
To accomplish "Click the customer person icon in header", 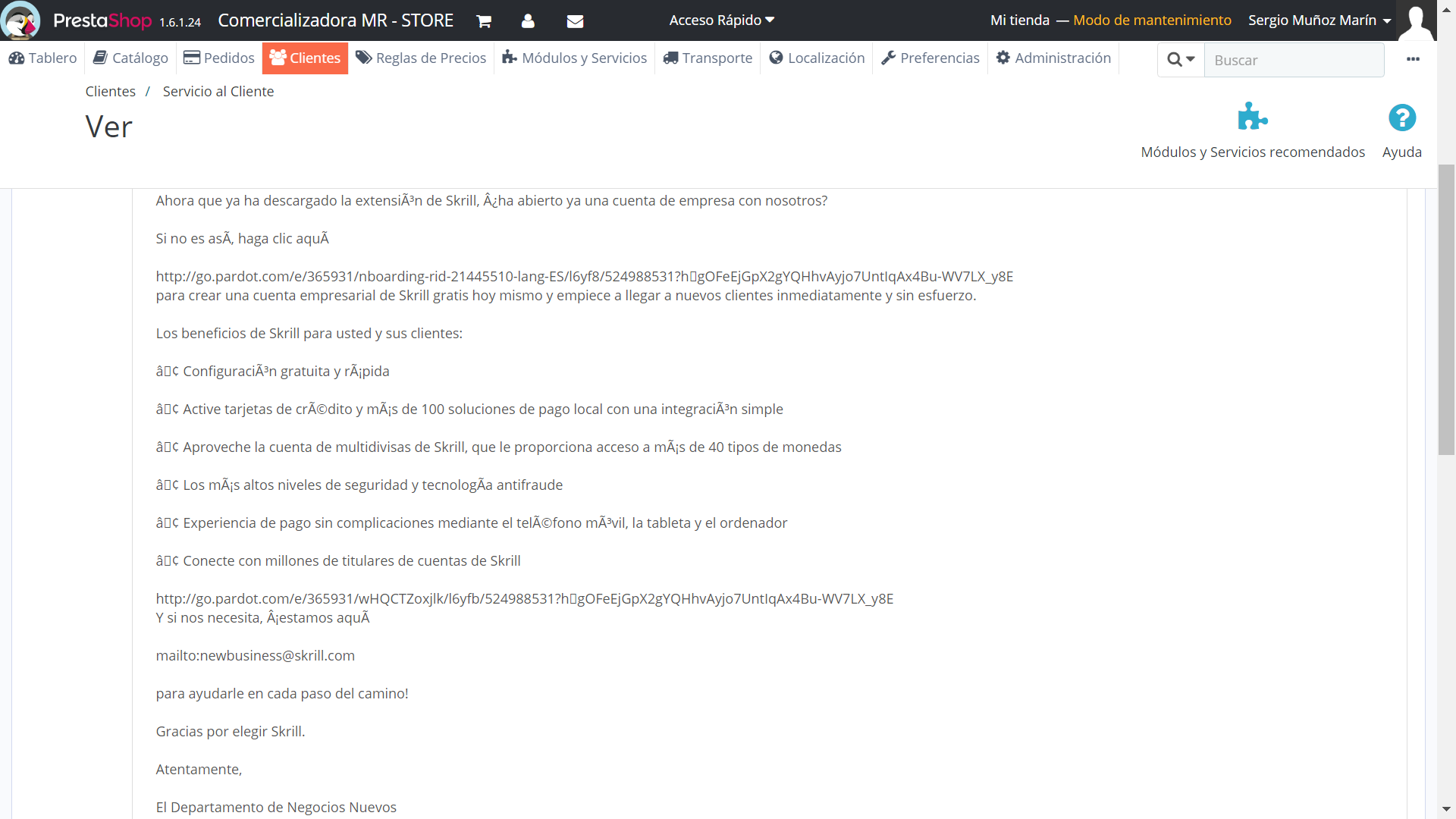I will (529, 21).
